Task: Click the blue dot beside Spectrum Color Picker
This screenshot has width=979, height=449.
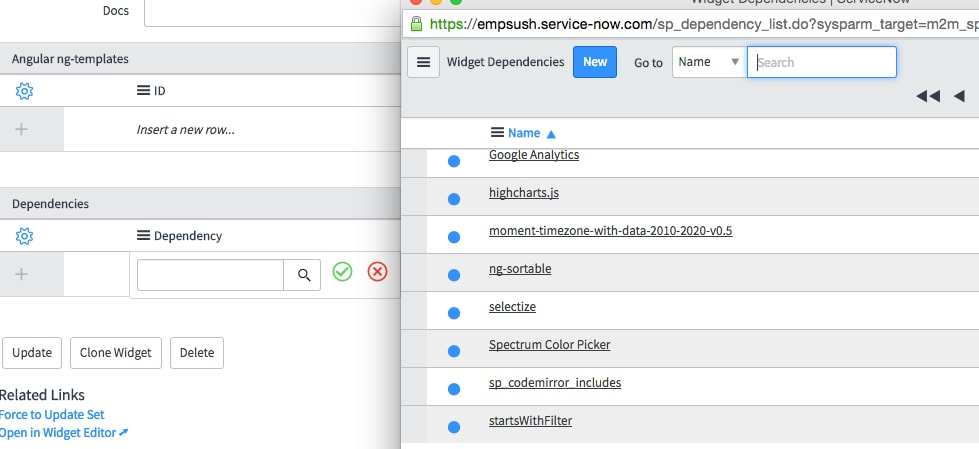Action: coord(454,352)
